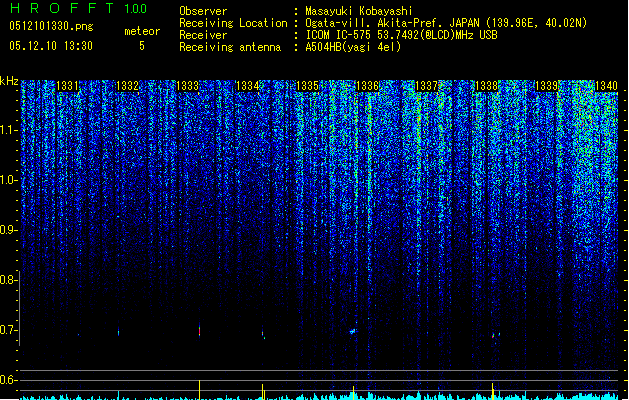
Task: Click the 1.1 kHz axis label
Action: 9,130
